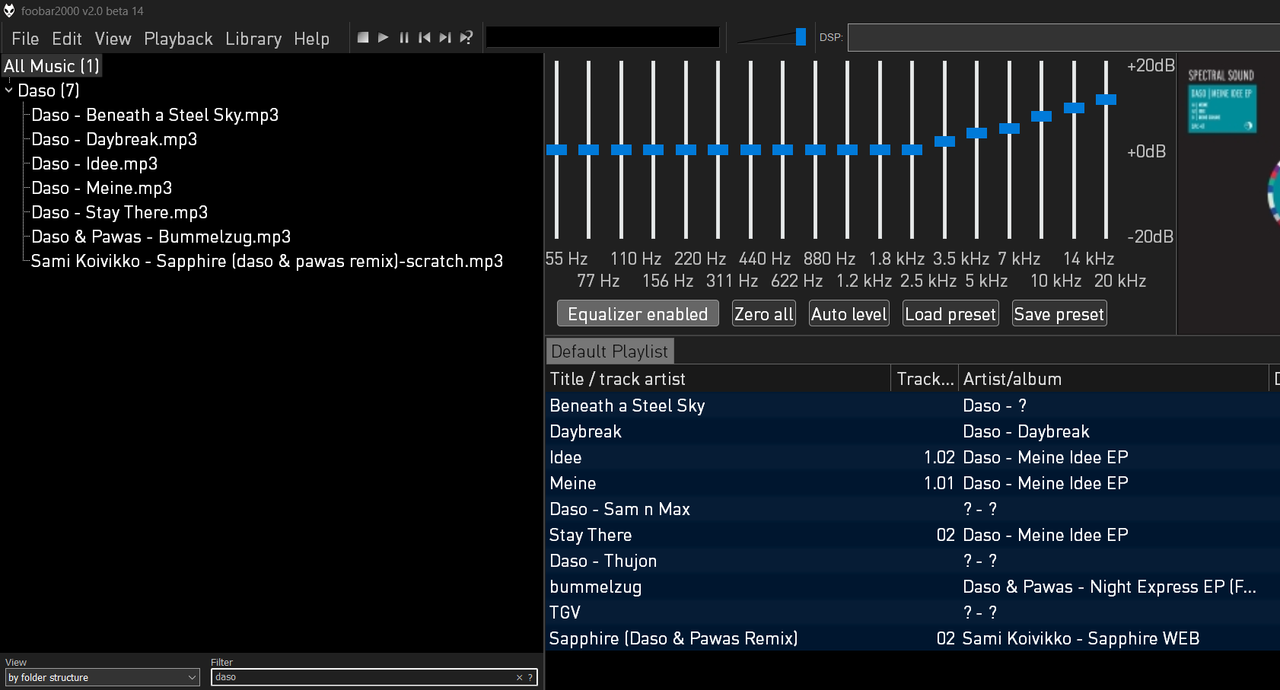Select playlist row titled Stay There
Screen dimensions: 1280x690
click(x=912, y=535)
